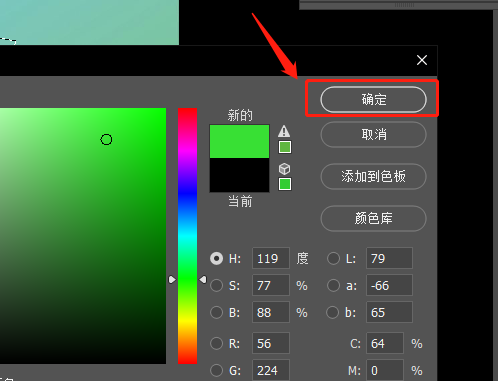Click the 当前 label below preview

[x=240, y=201]
